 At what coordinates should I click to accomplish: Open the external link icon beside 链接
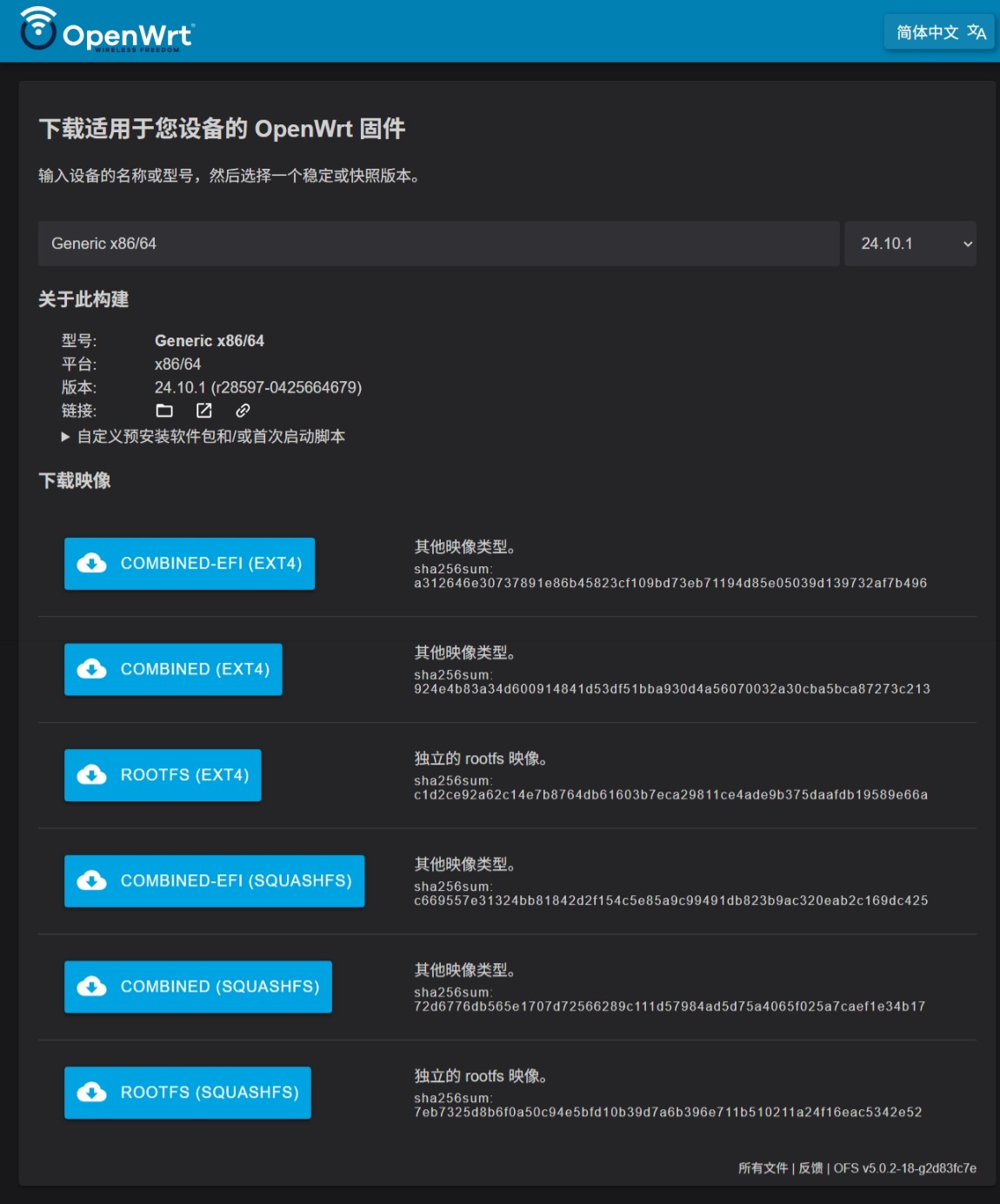coord(204,410)
